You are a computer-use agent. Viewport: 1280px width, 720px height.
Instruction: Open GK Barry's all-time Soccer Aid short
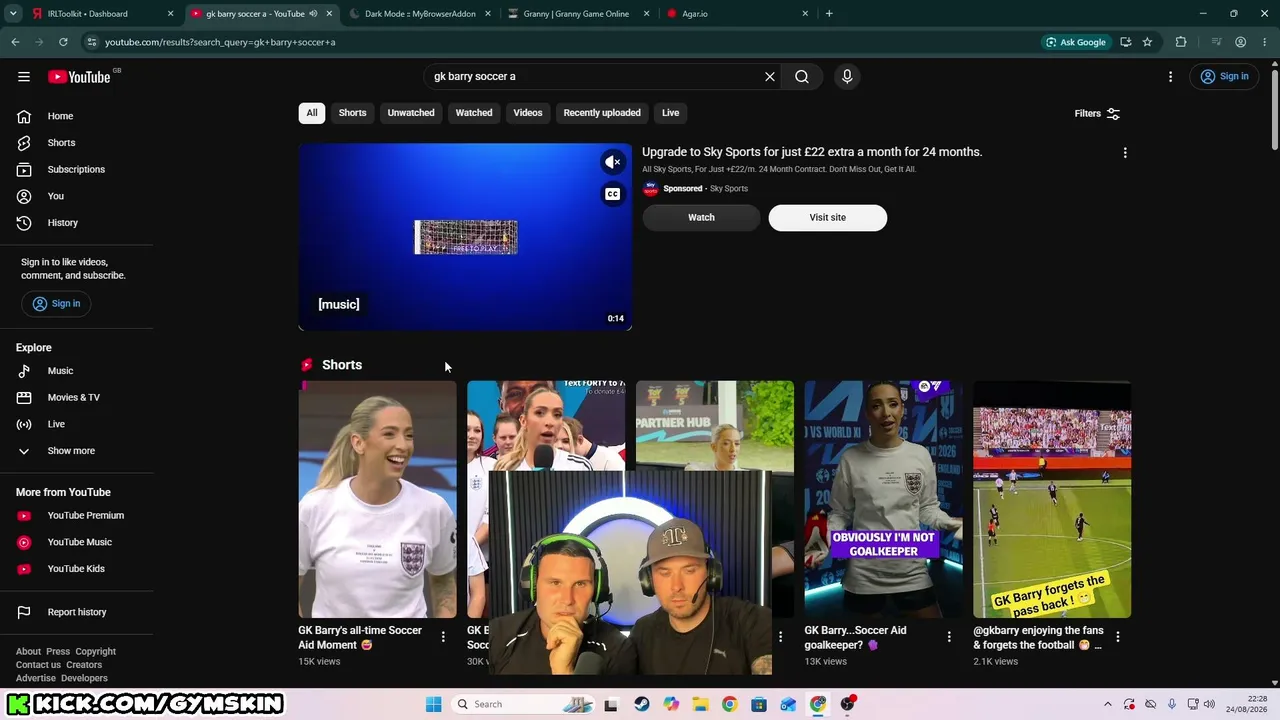[x=377, y=499]
